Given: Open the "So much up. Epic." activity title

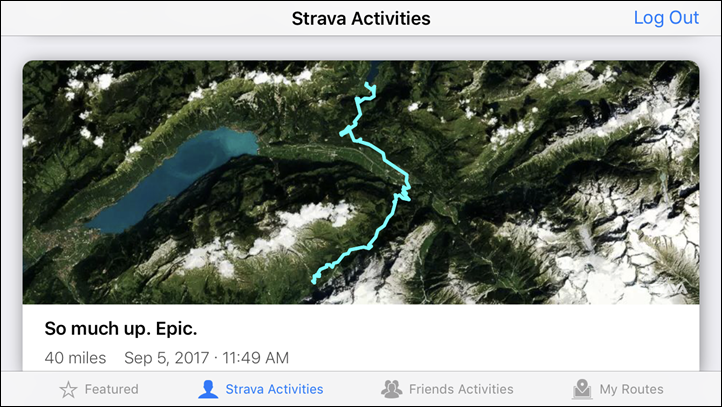Looking at the screenshot, I should coord(121,329).
